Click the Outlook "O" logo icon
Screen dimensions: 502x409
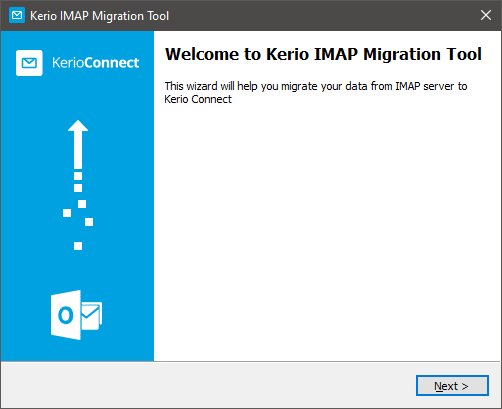[66, 315]
